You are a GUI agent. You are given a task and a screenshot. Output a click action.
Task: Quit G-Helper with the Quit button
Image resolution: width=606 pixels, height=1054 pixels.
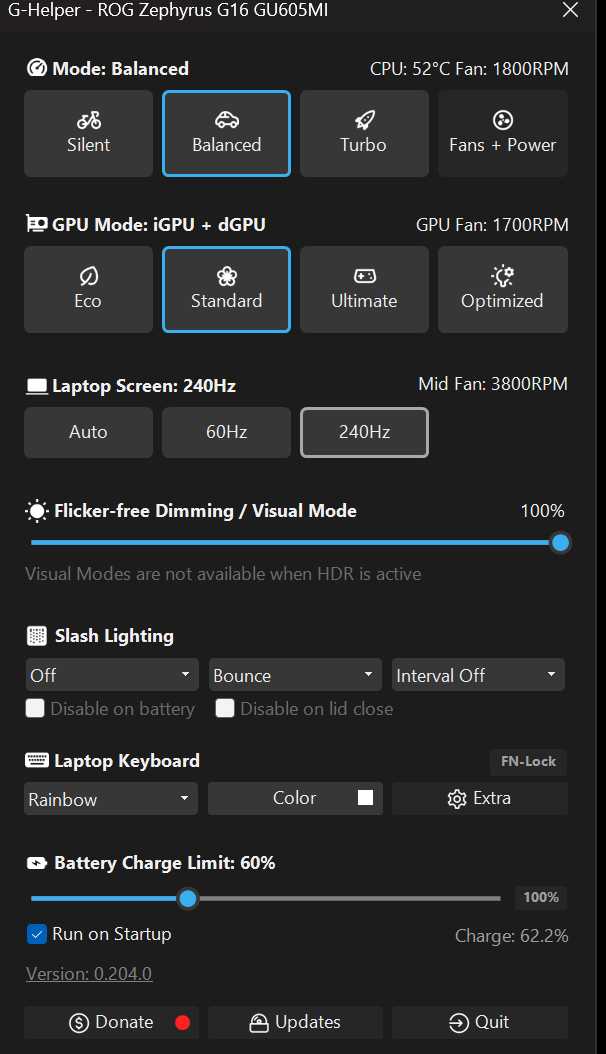[x=480, y=1022]
